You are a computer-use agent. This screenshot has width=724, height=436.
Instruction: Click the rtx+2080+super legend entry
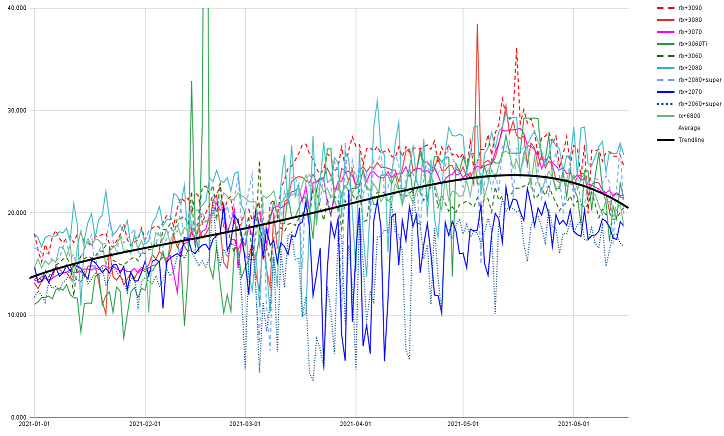click(x=689, y=80)
